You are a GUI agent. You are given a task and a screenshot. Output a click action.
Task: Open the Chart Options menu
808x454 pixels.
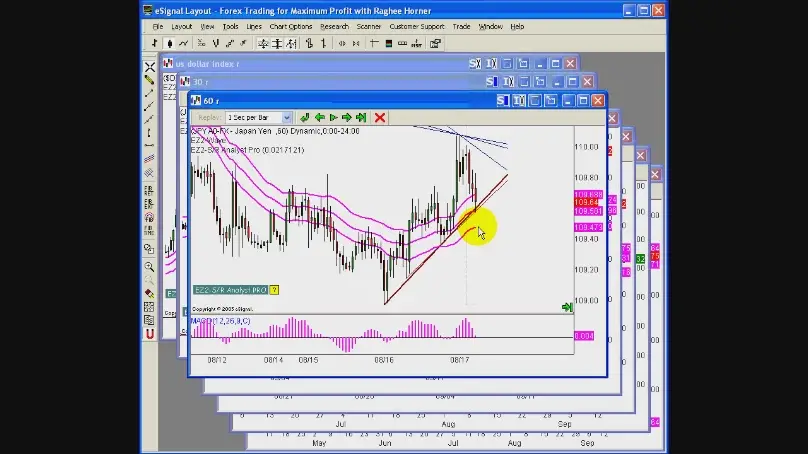tap(291, 26)
